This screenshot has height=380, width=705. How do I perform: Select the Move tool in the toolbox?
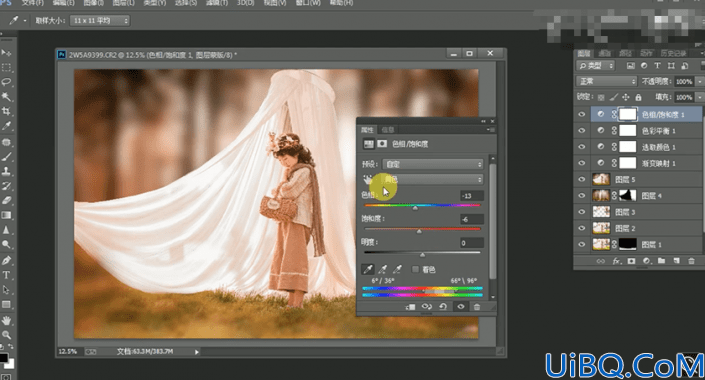tap(6, 53)
